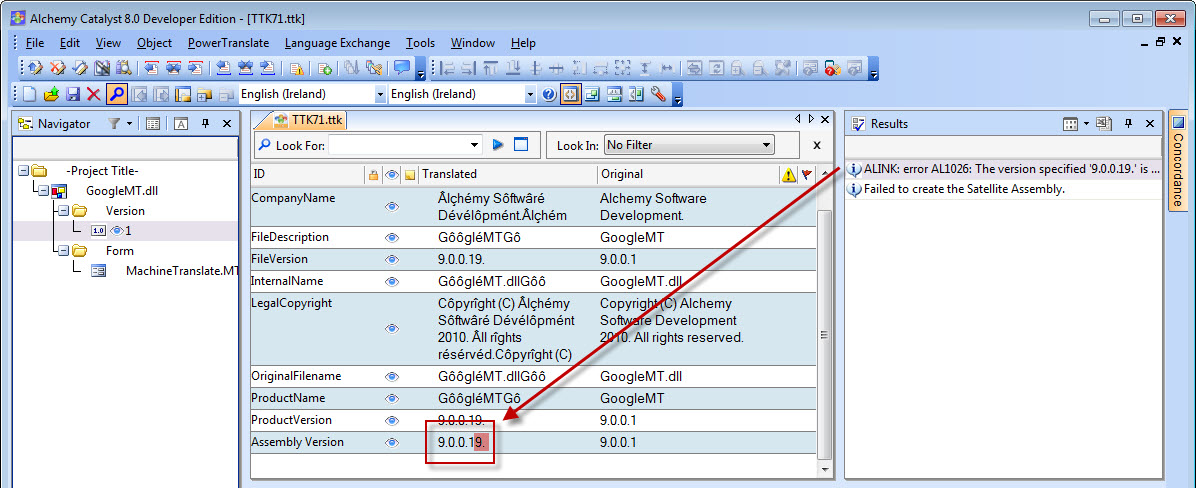Collapse the GoogleMT.dll tree node
1196x488 pixels.
click(43, 191)
